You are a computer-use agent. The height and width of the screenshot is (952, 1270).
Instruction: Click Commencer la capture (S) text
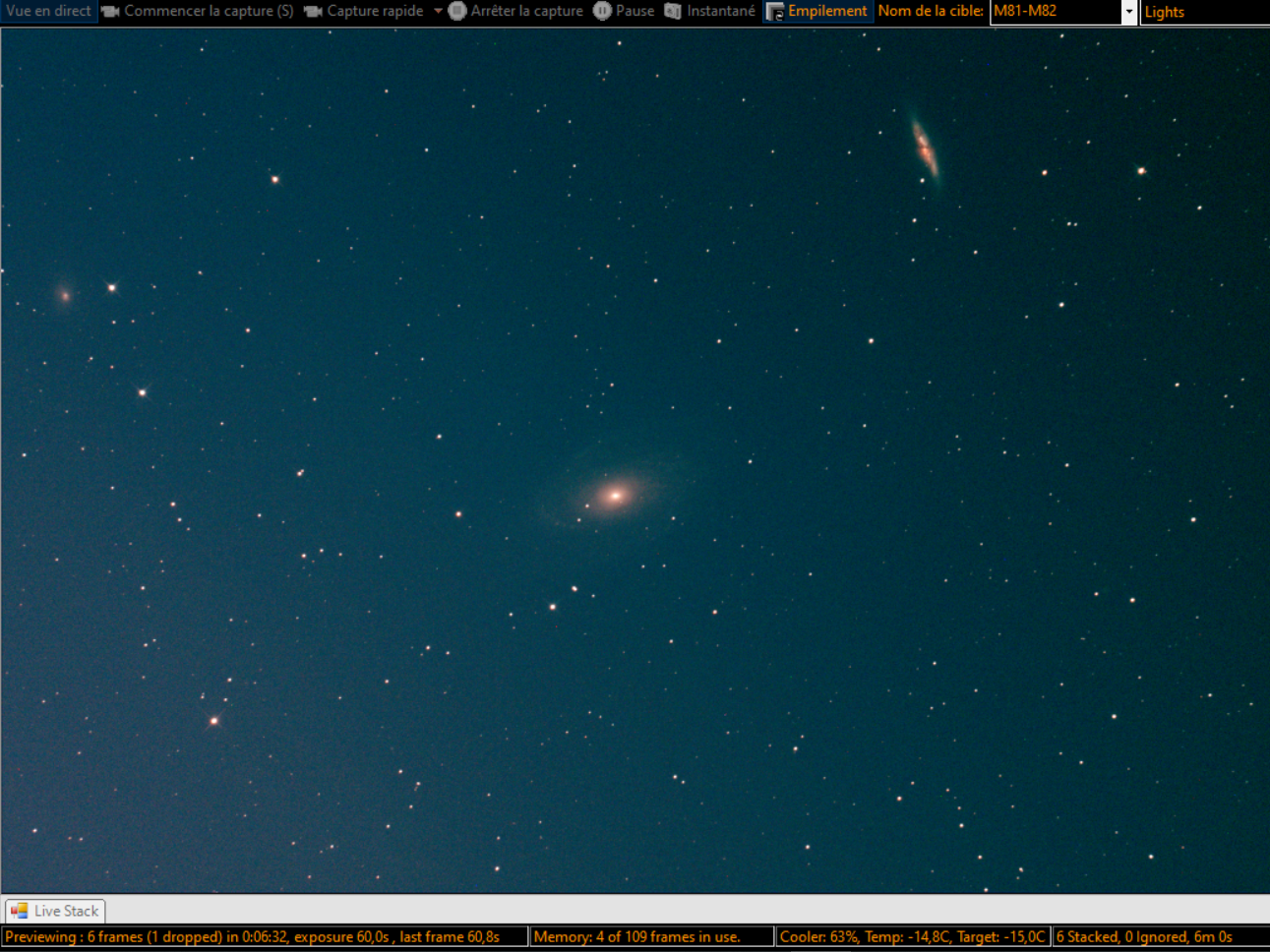pos(209,11)
